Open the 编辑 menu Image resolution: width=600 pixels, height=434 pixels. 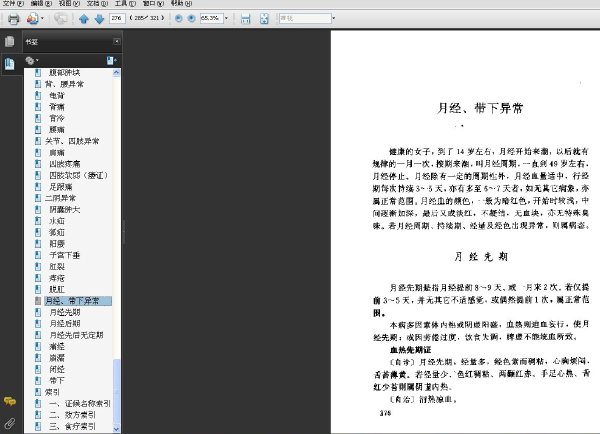[x=41, y=3]
